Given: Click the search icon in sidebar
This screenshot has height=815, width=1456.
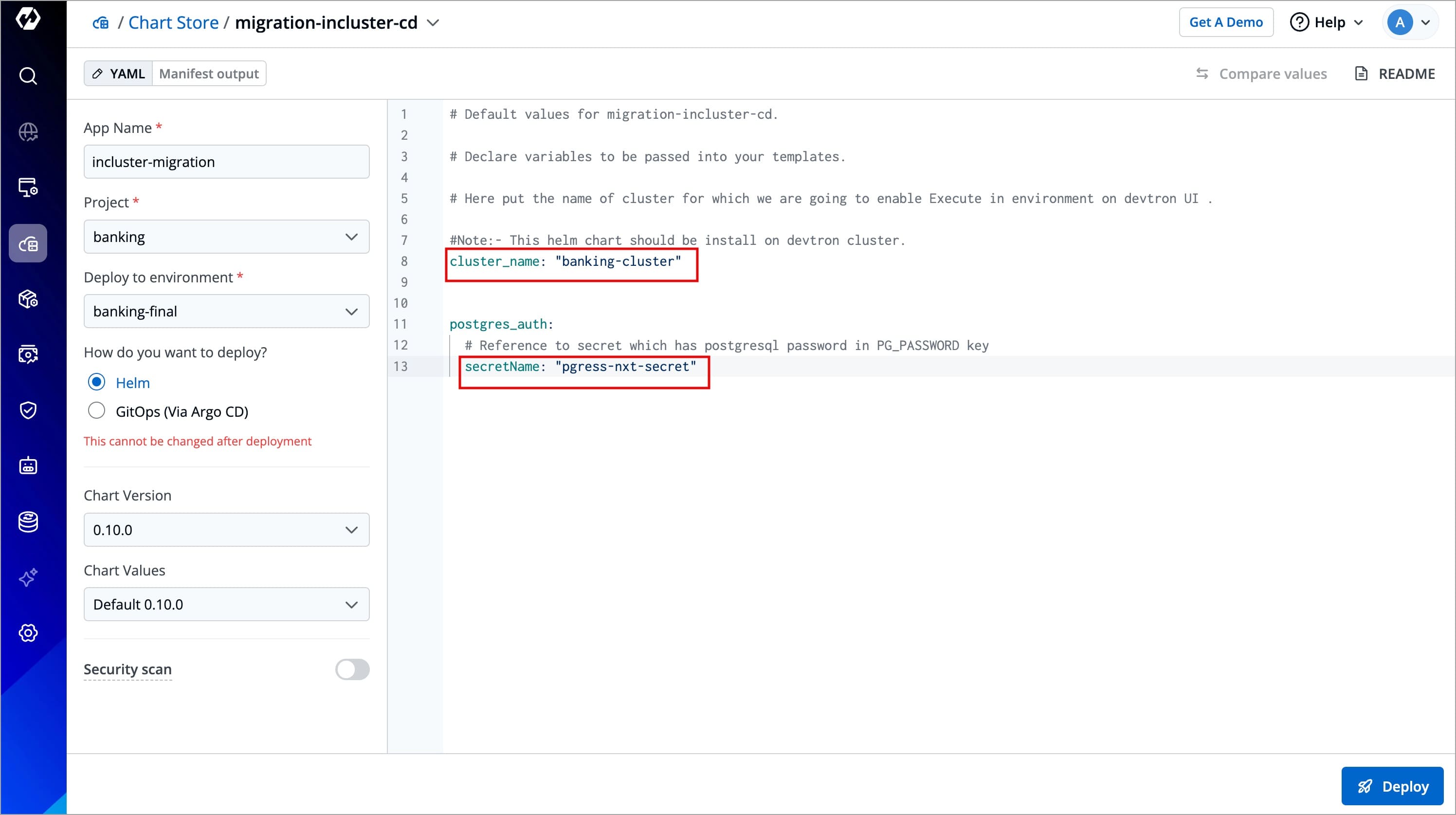Looking at the screenshot, I should point(28,76).
